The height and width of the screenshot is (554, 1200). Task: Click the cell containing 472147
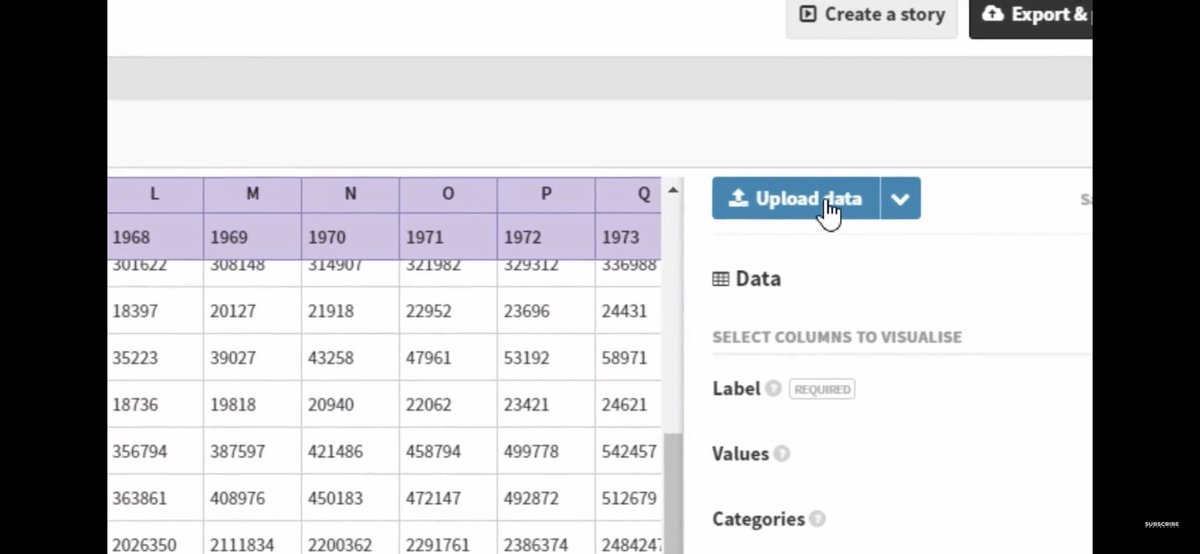pyautogui.click(x=449, y=498)
